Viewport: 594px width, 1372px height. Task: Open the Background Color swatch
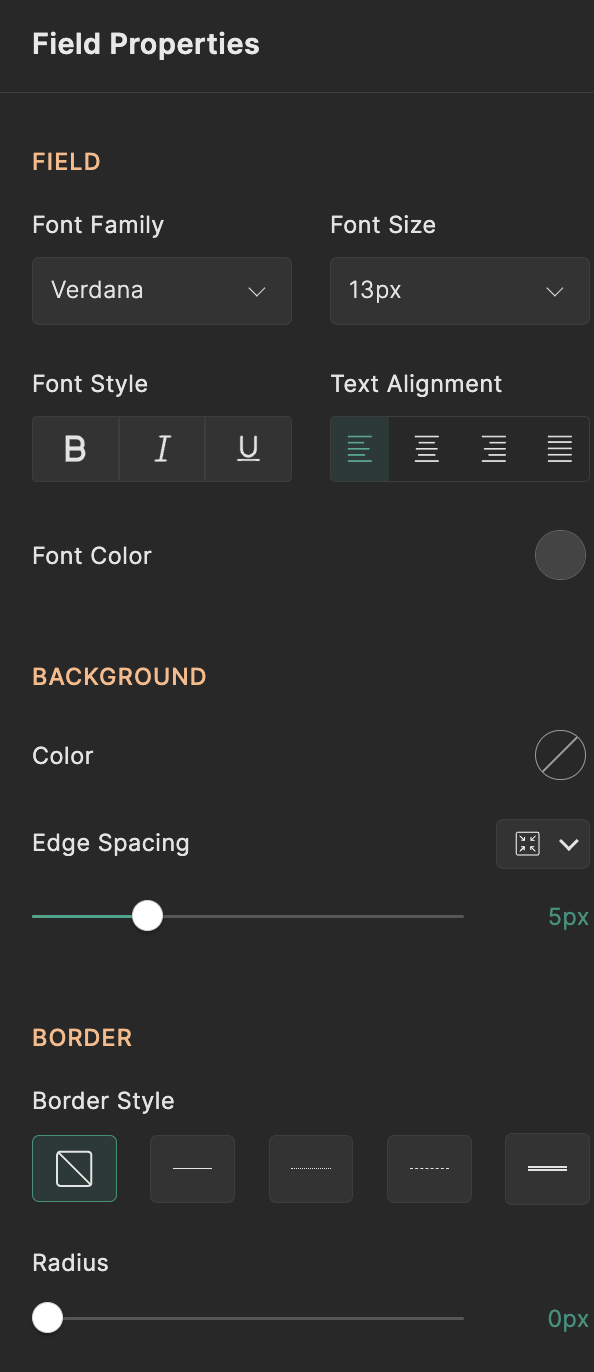pos(560,755)
